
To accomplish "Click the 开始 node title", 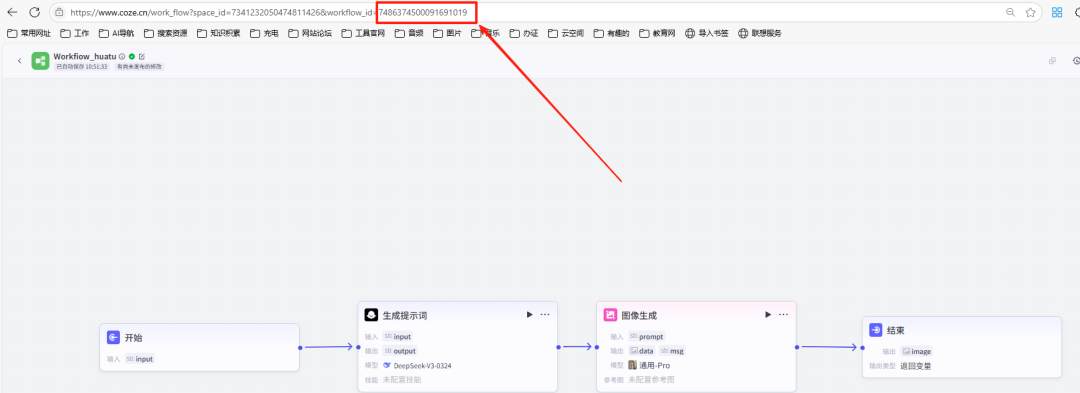I will click(134, 338).
